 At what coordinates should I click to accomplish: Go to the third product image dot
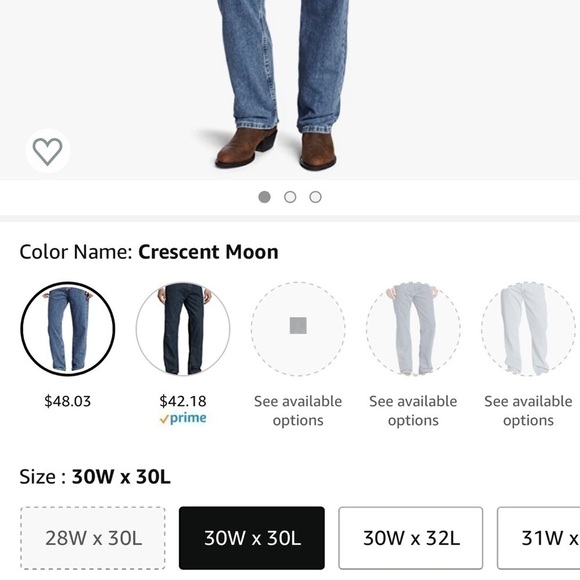pyautogui.click(x=316, y=197)
